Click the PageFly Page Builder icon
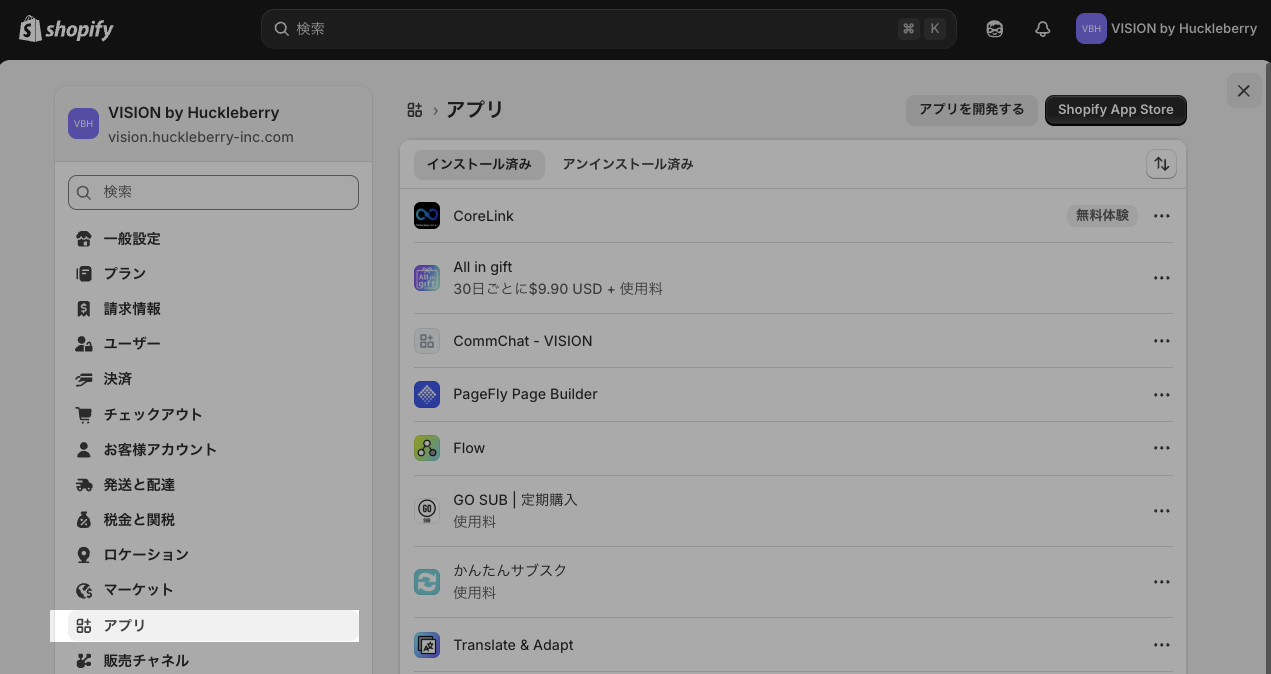The width and height of the screenshot is (1271, 674). (x=427, y=394)
